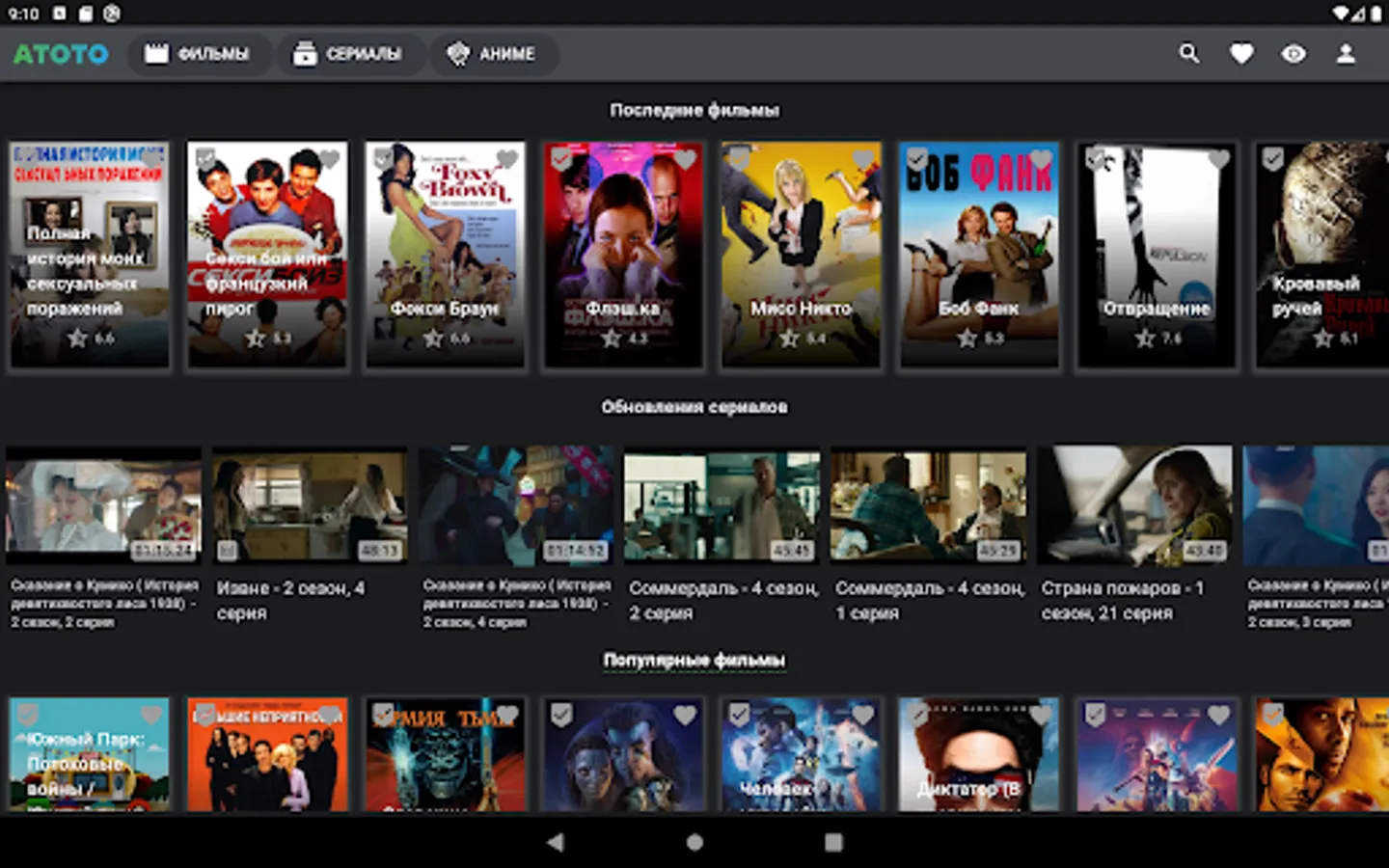
Task: Select Сказание о Кумихо 2 сезон, 2 серия title
Action: point(104,603)
